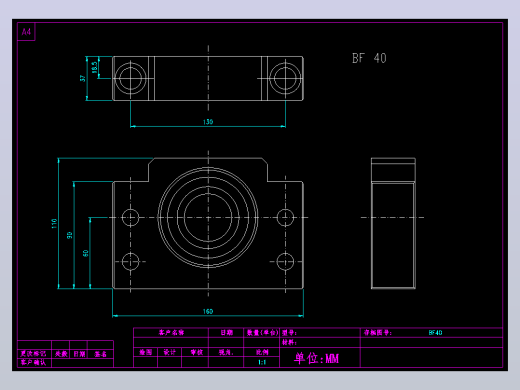Viewport: 520px width, 390px height.
Task: Click the '绘图' title block cell
Action: (146, 352)
